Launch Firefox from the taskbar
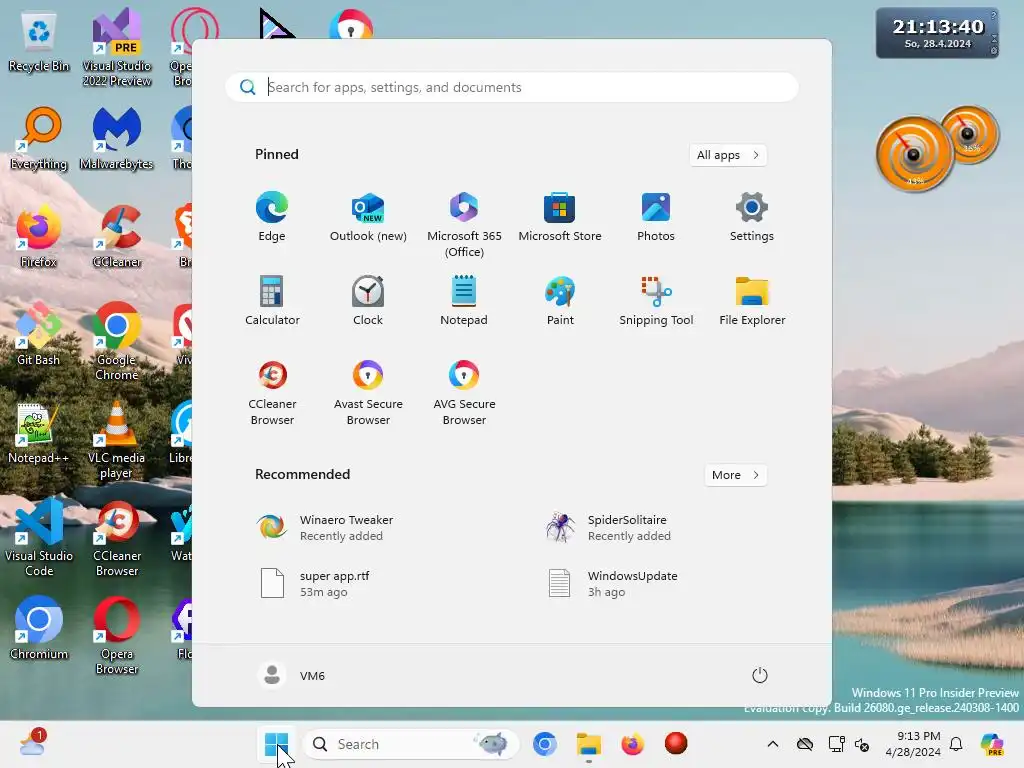This screenshot has height=768, width=1024. pos(632,744)
